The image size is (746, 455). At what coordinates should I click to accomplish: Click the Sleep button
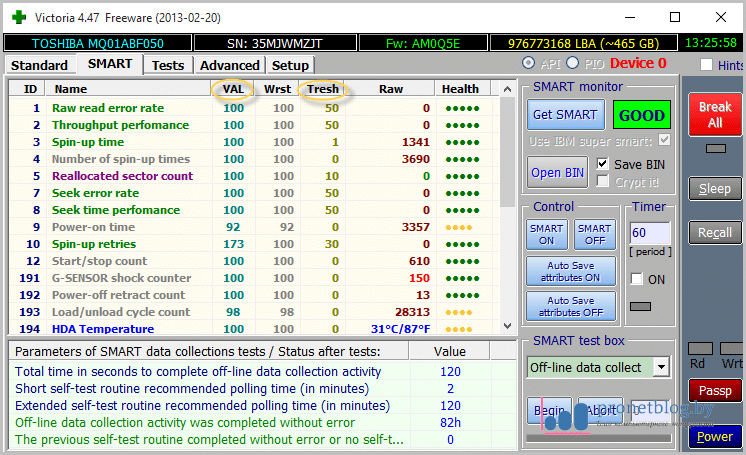click(715, 189)
